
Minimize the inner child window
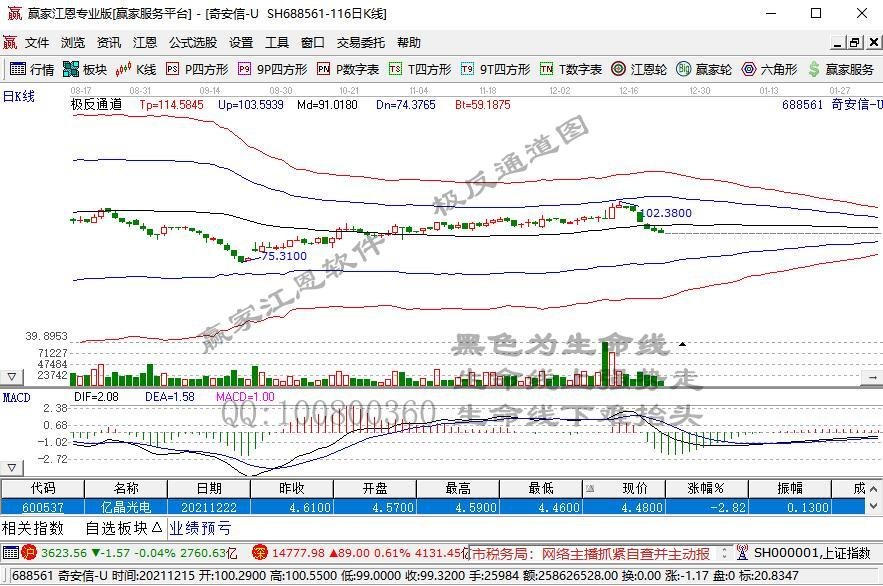click(839, 43)
